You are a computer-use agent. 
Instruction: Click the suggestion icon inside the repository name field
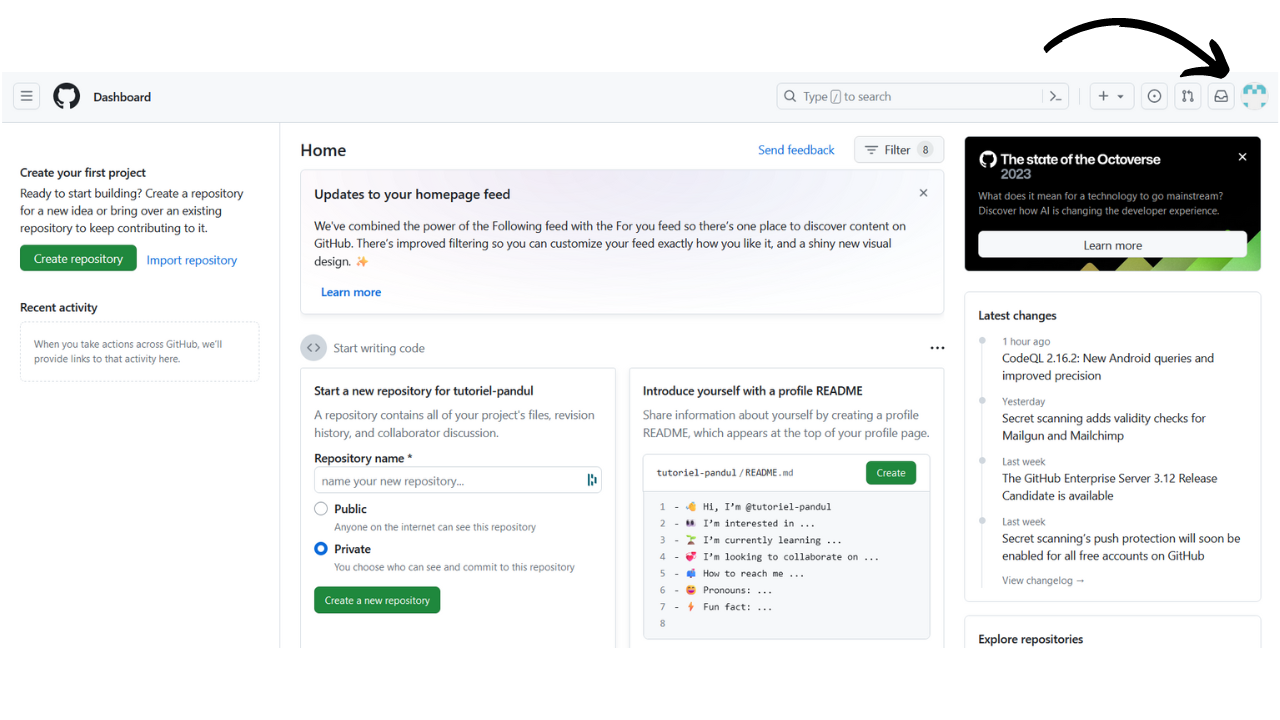pyautogui.click(x=592, y=480)
